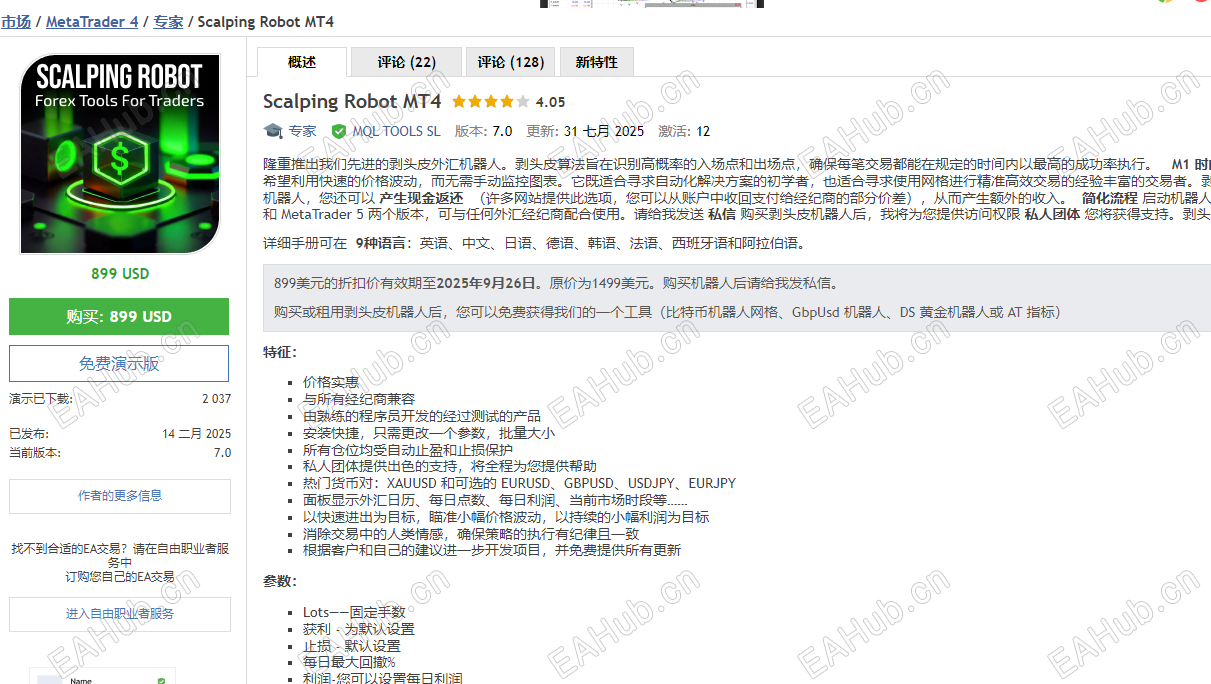The width and height of the screenshot is (1211, 684).
Task: Click the XAUUSD currency pairs list item
Action: tap(519, 483)
